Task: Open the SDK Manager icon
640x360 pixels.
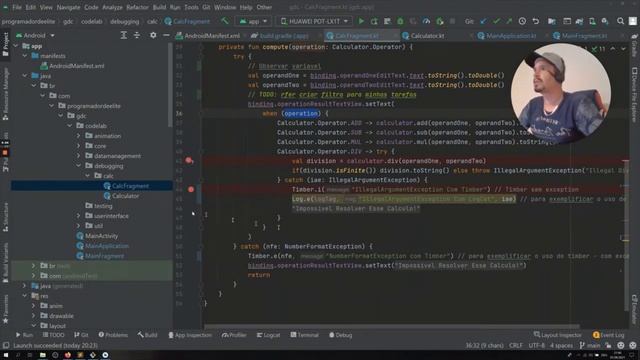Action: point(605,21)
